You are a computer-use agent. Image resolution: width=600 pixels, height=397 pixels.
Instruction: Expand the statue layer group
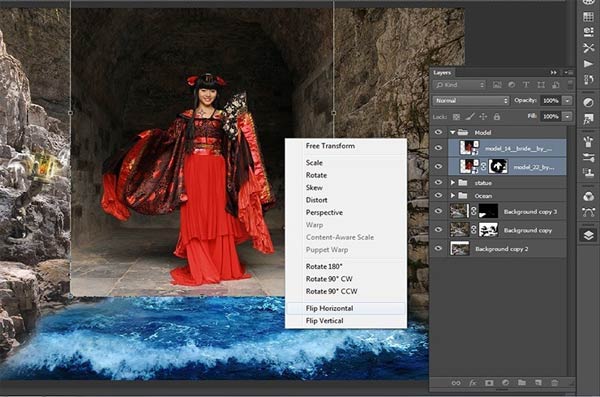pyautogui.click(x=453, y=183)
